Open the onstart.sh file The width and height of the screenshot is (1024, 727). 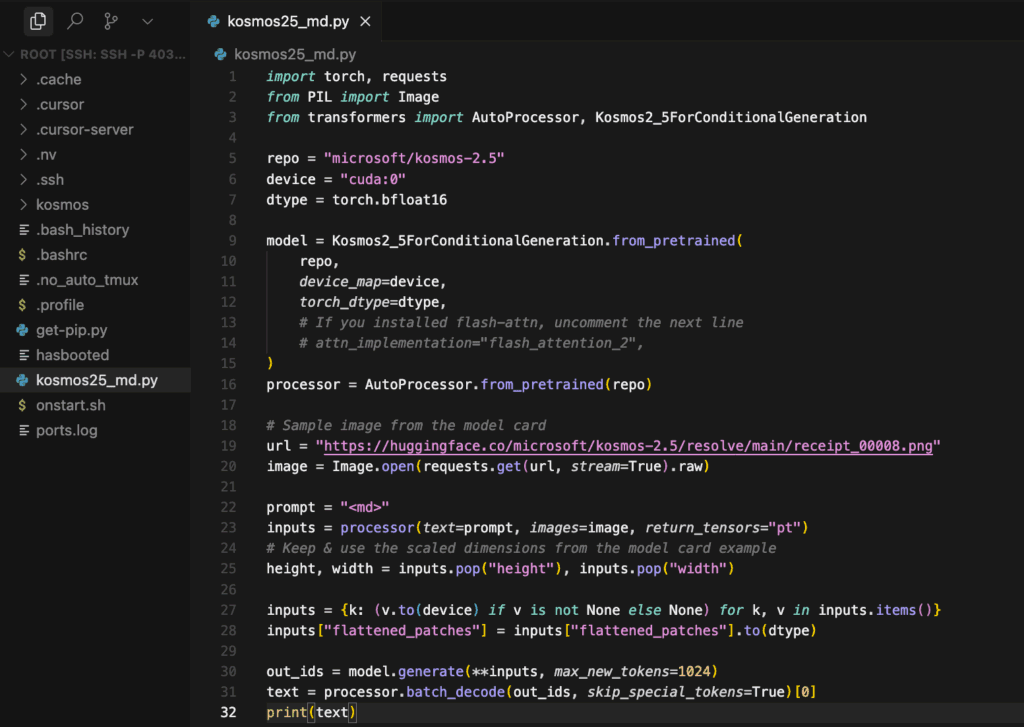point(95,405)
